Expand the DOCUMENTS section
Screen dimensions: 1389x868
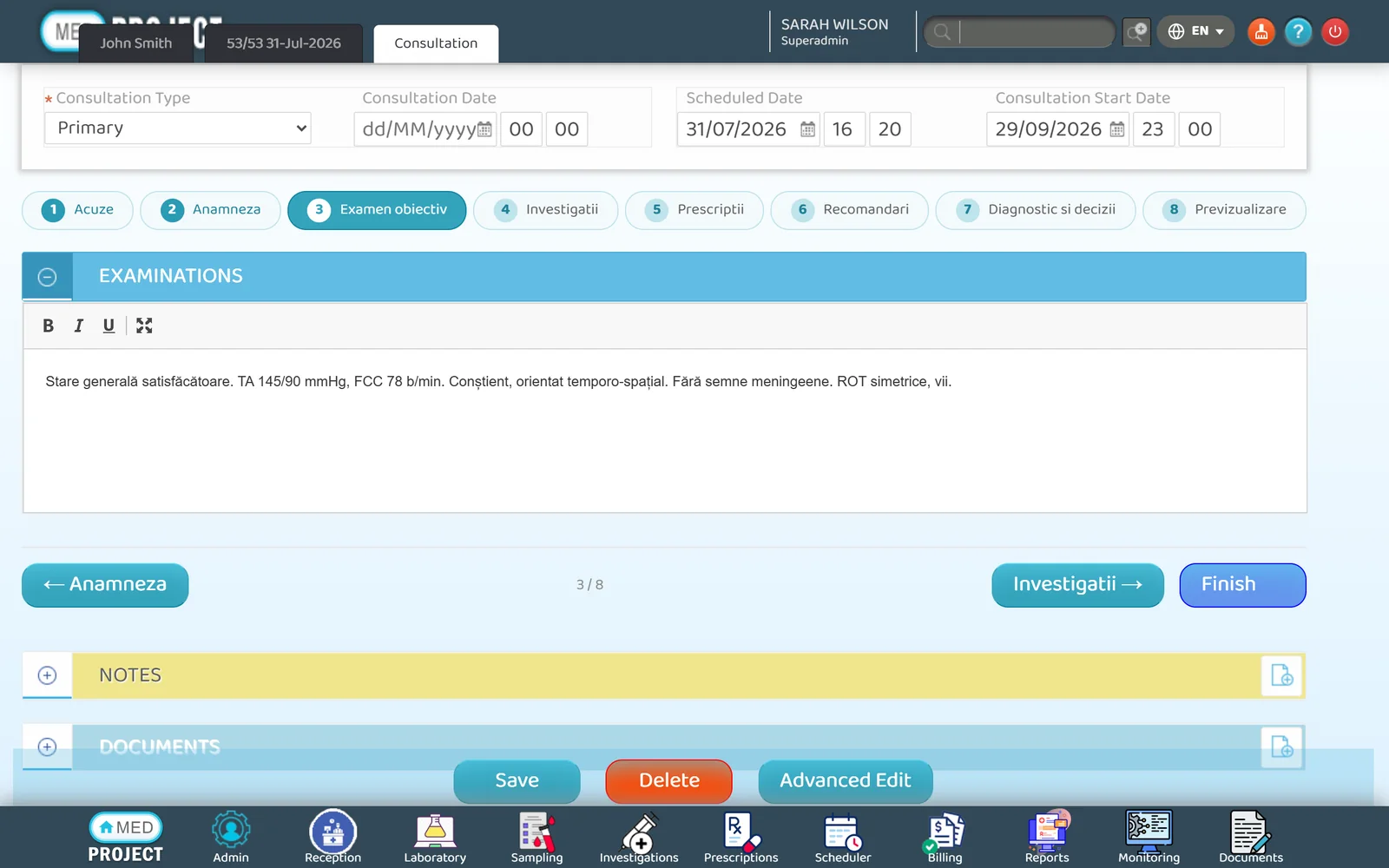pos(48,747)
